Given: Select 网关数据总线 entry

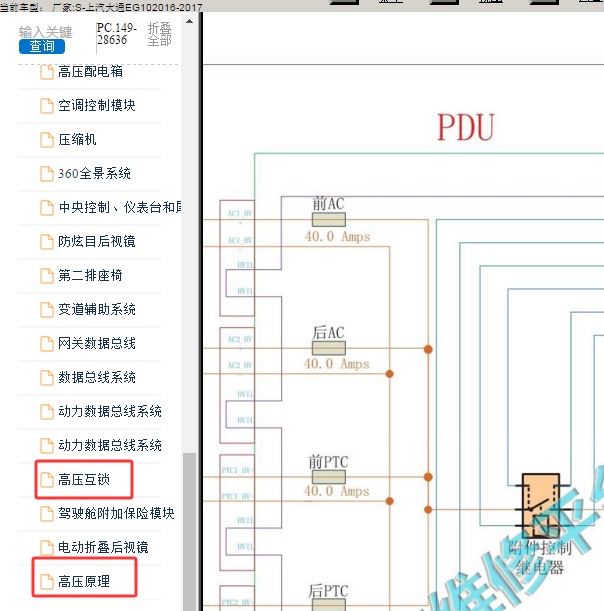Looking at the screenshot, I should pyautogui.click(x=97, y=343).
